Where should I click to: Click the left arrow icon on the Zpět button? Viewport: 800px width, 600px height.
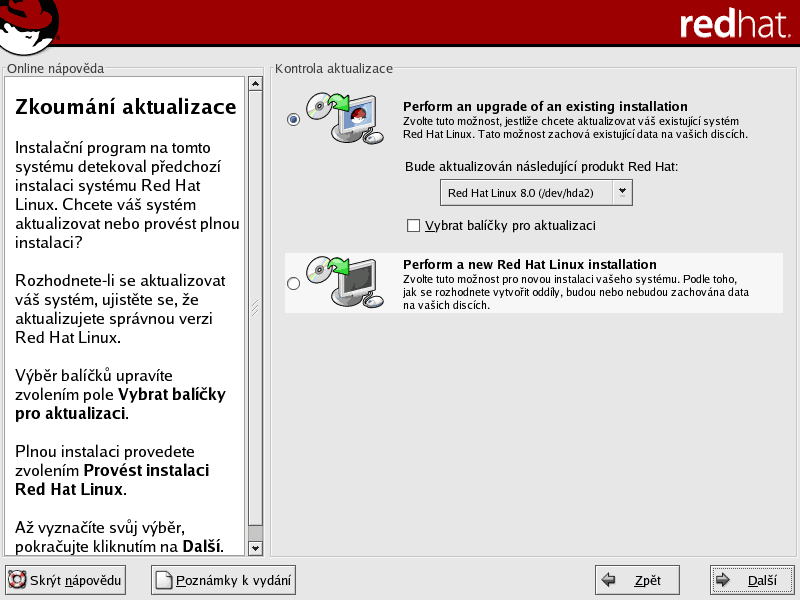tap(609, 580)
